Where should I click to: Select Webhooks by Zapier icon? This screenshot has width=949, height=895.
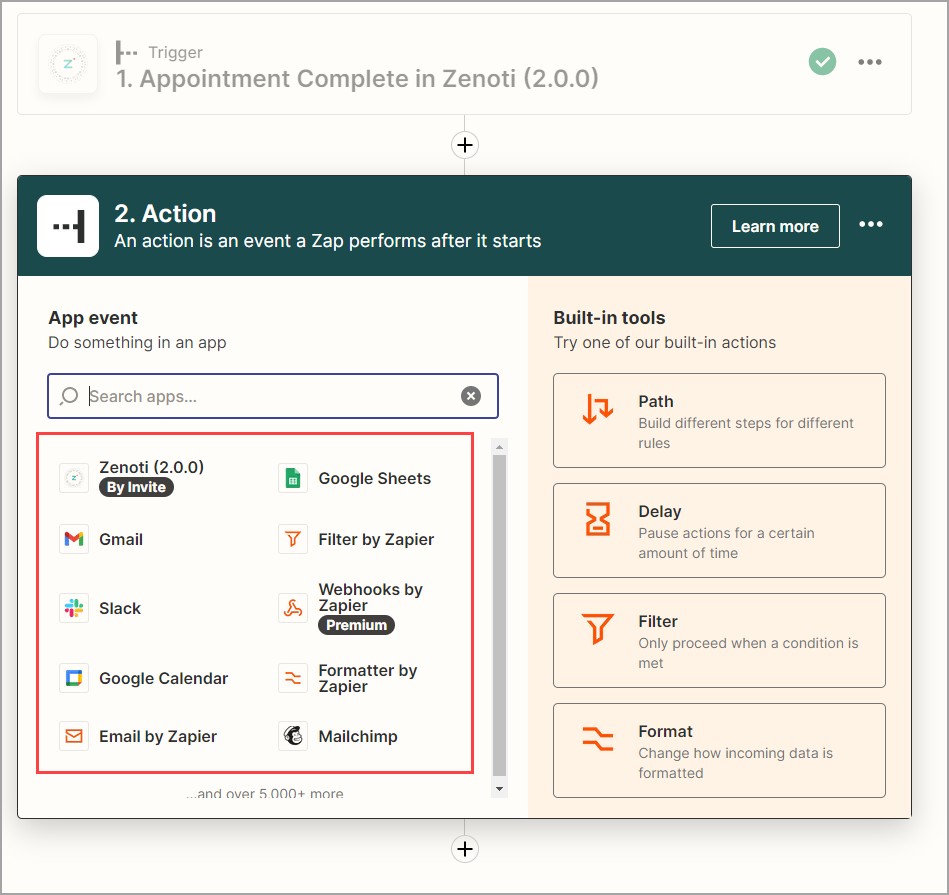(x=293, y=608)
